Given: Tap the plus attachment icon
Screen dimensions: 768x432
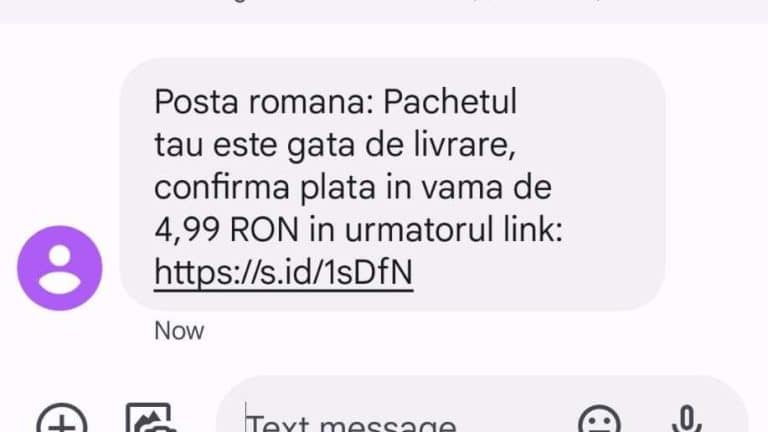Looking at the screenshot, I should click(x=62, y=420).
